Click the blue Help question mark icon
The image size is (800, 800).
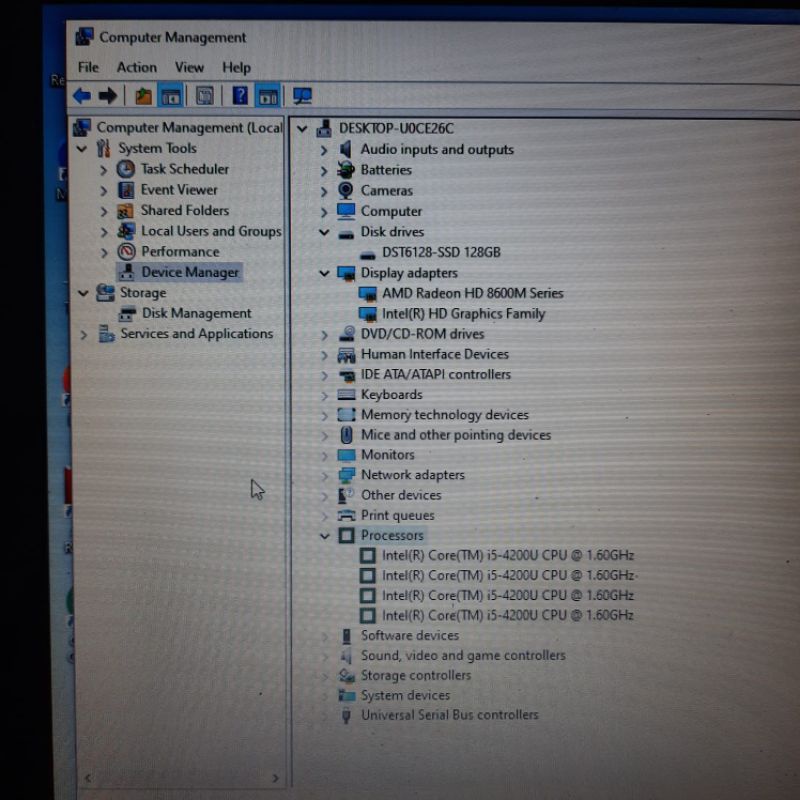point(240,96)
